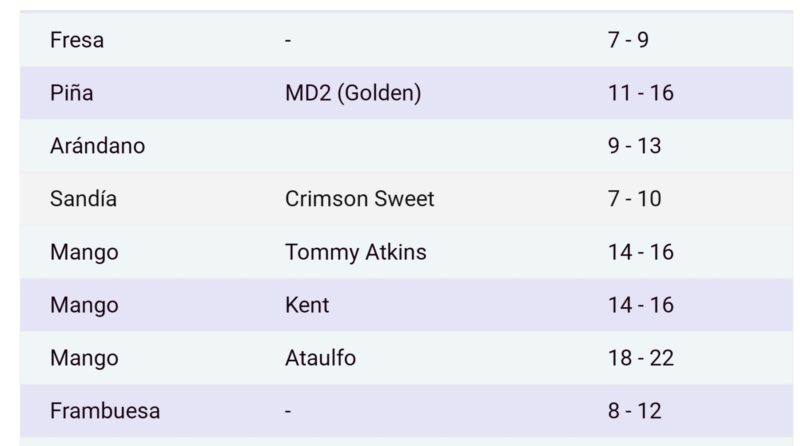Click the 18 - 22 range value
This screenshot has width=800, height=446.
tap(640, 358)
